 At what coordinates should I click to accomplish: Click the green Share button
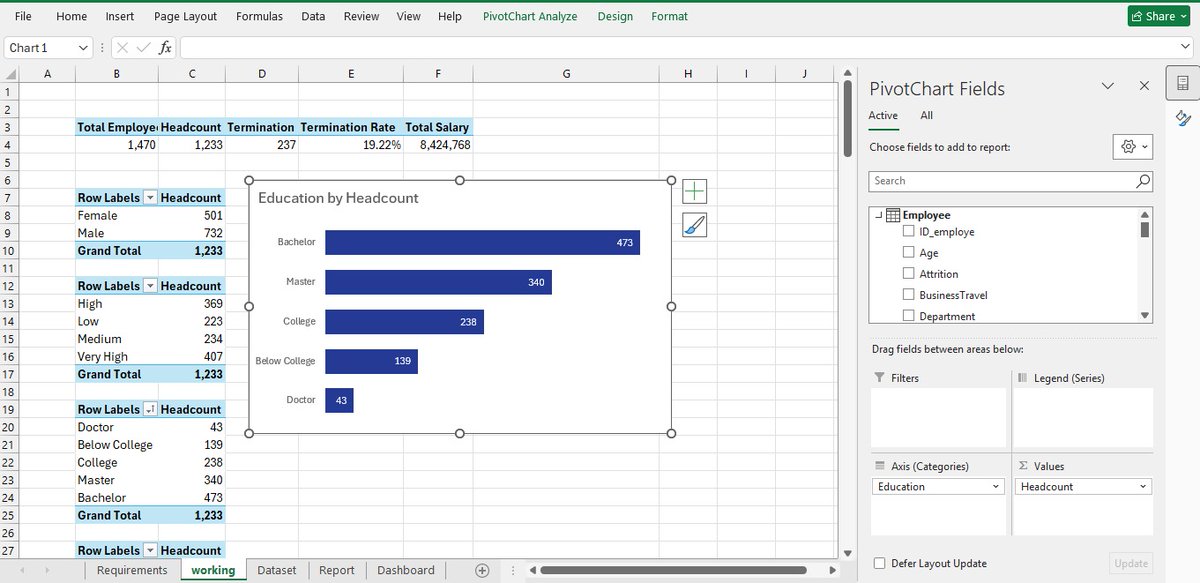[1157, 15]
